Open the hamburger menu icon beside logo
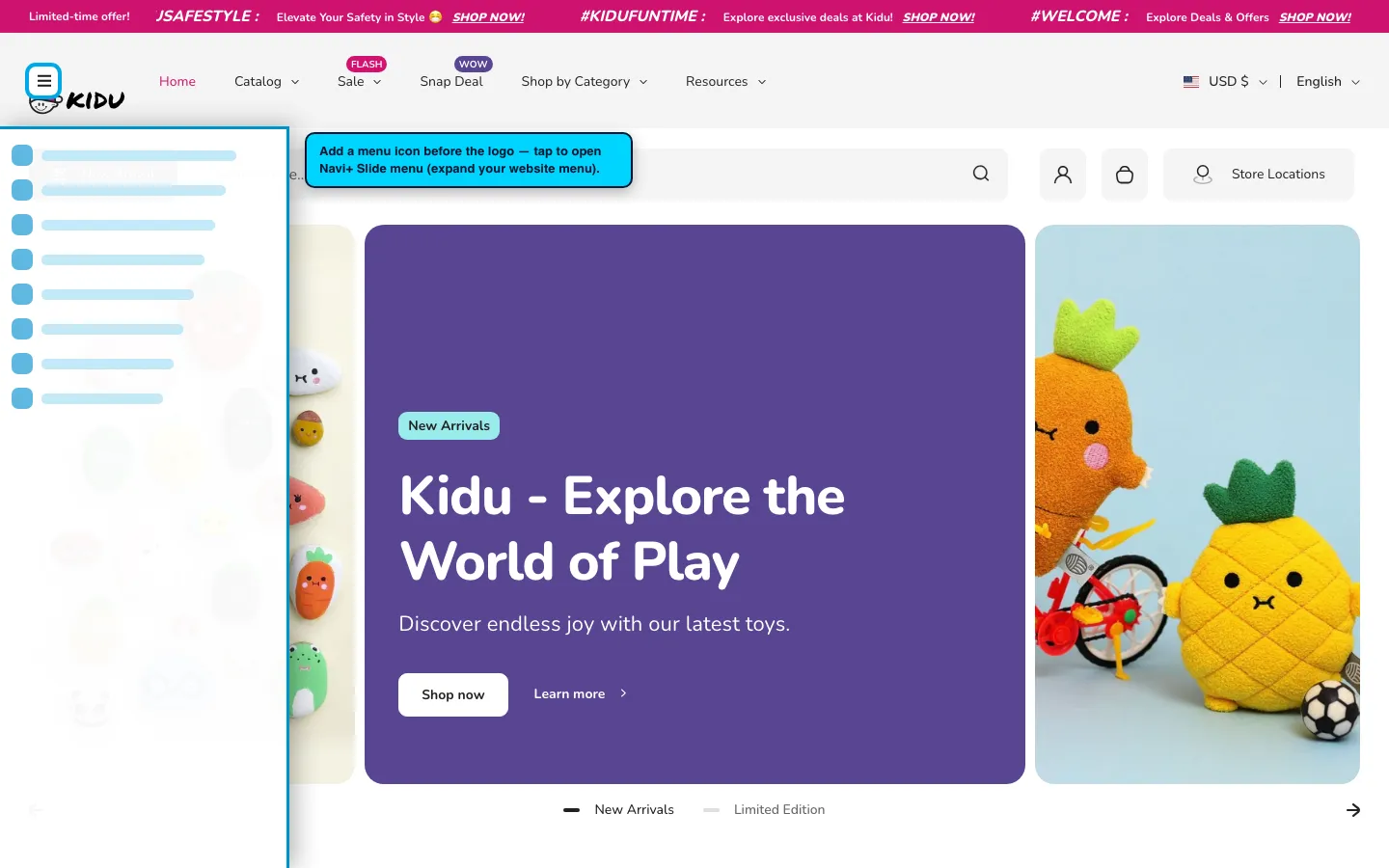The height and width of the screenshot is (868, 1389). [x=43, y=81]
